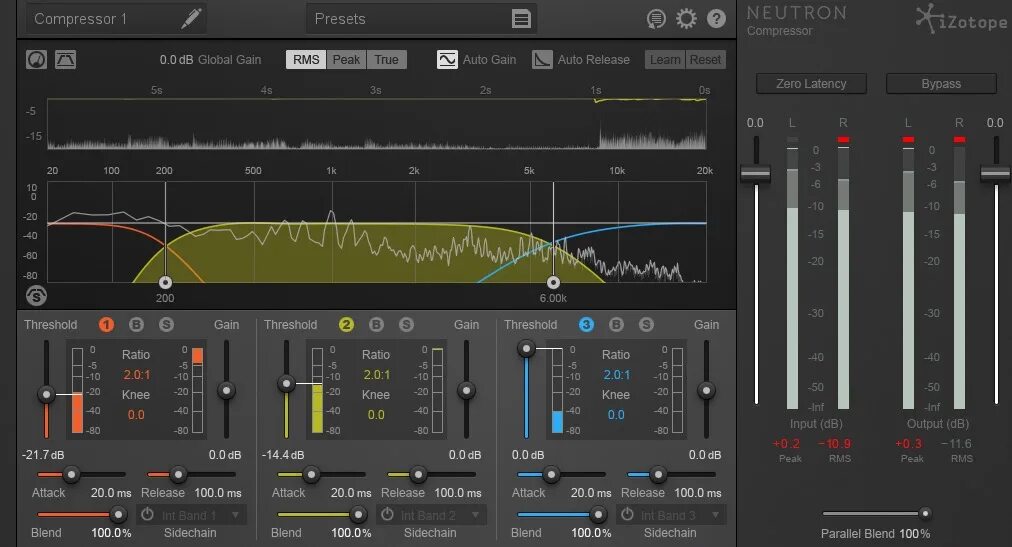Click the output gain fader handle
Screen dimensions: 1012x547
[996, 174]
